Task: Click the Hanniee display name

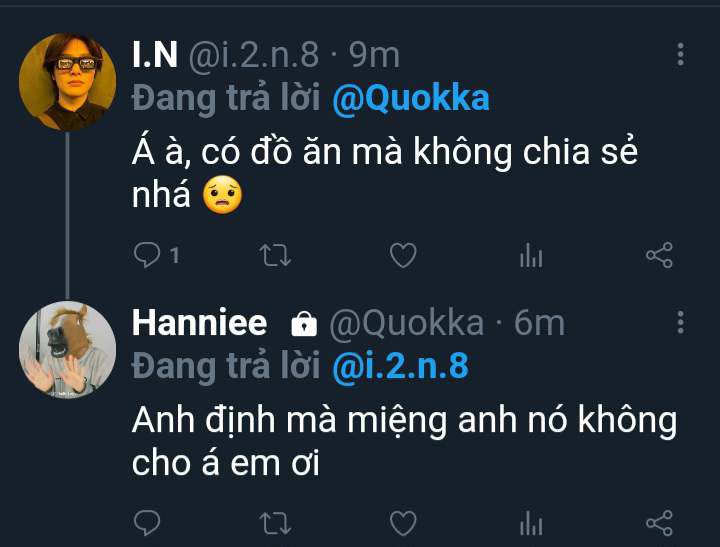Action: [200, 323]
